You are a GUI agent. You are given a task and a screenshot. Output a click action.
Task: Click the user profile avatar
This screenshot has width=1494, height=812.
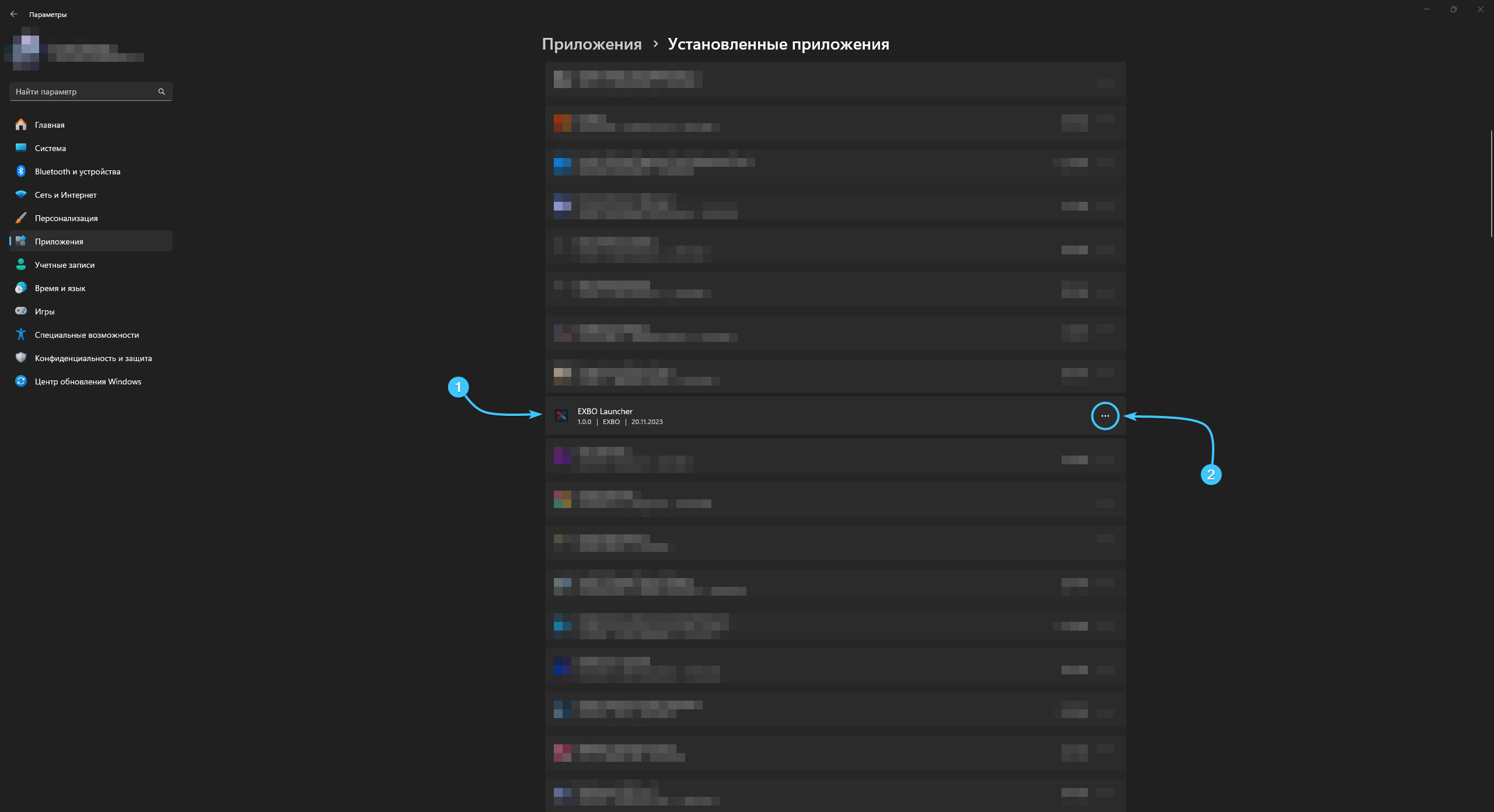point(26,48)
